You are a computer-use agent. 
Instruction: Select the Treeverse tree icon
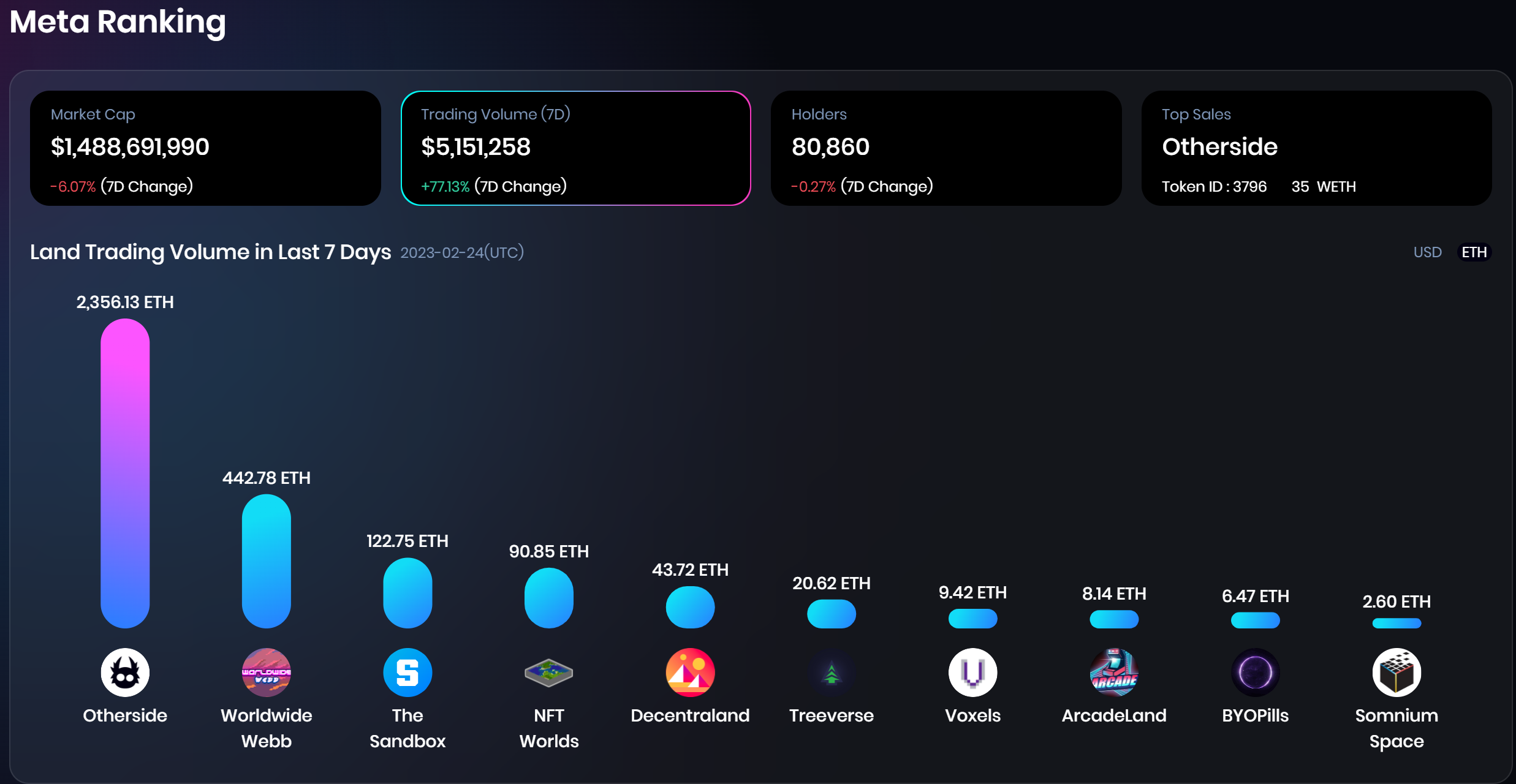coord(832,673)
